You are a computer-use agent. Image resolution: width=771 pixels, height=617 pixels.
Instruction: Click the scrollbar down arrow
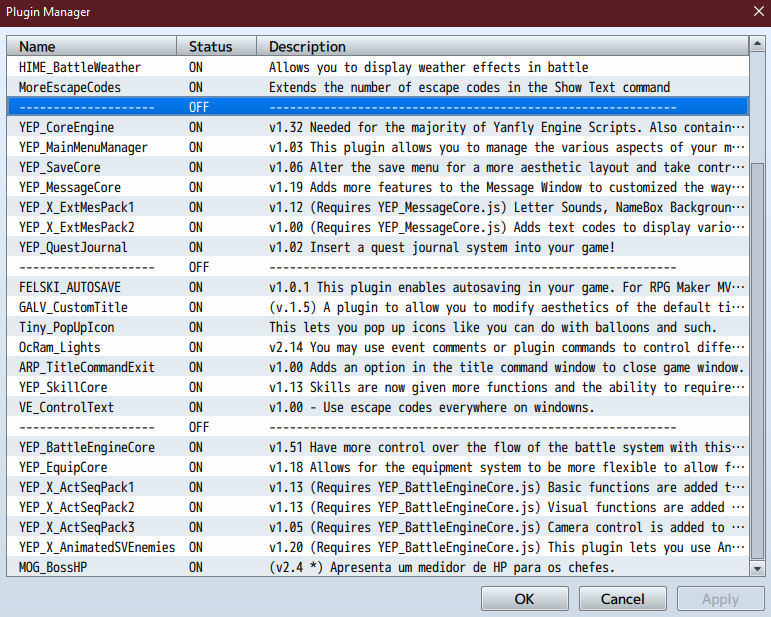757,568
